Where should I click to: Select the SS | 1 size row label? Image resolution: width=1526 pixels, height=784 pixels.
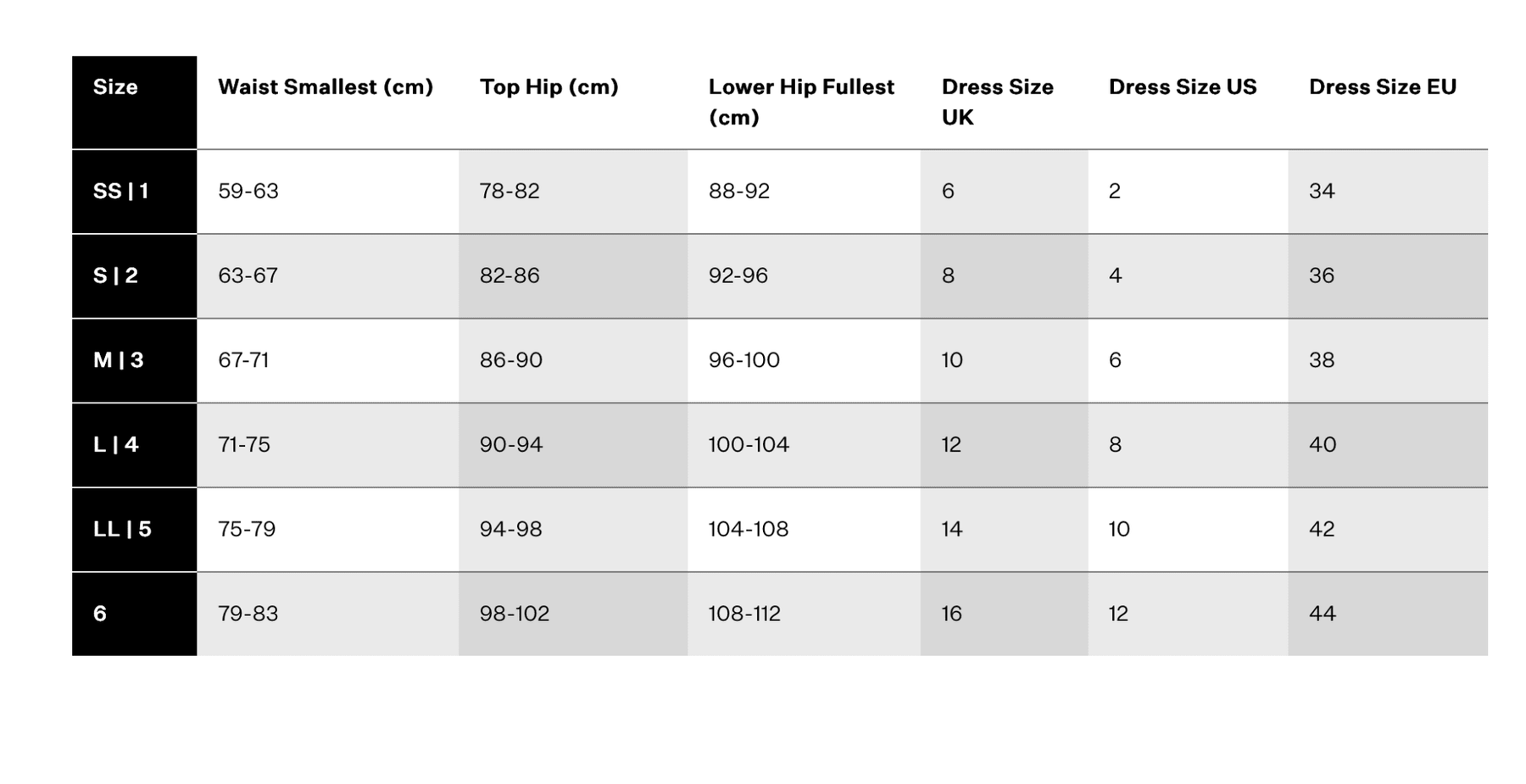120,192
